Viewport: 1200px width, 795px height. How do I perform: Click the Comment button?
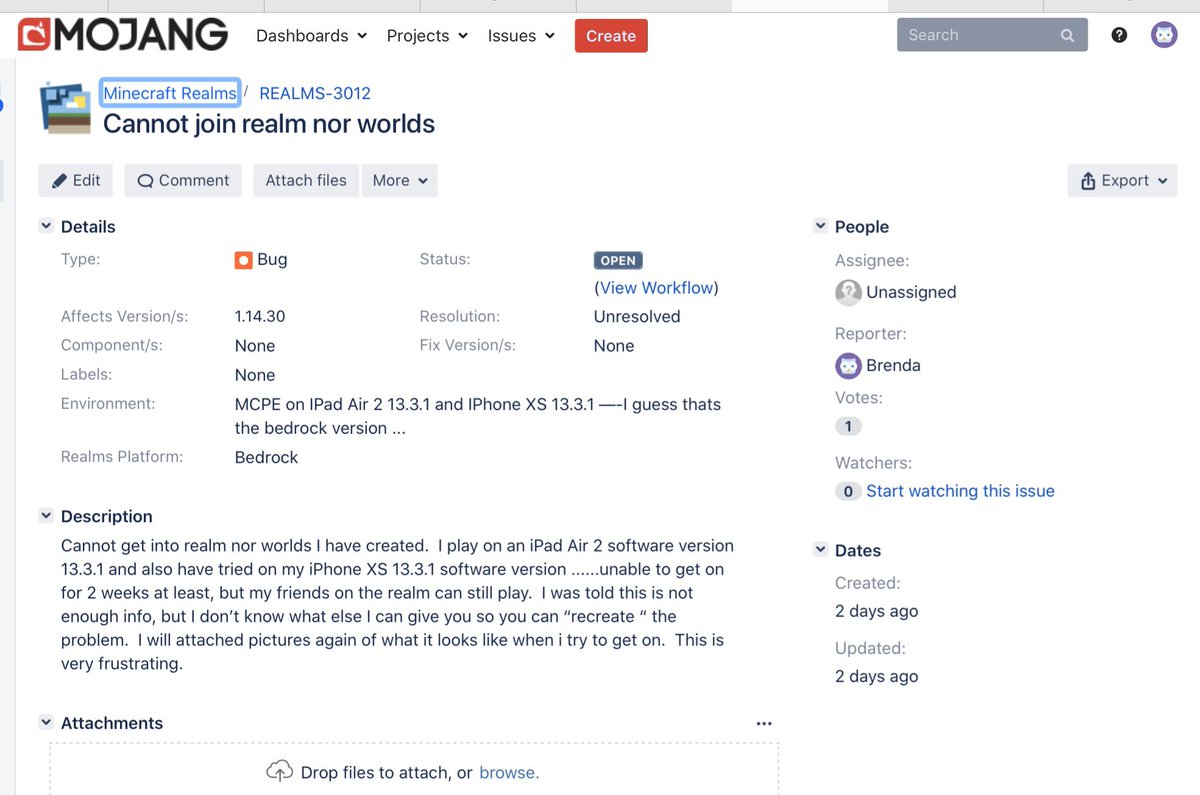point(183,180)
